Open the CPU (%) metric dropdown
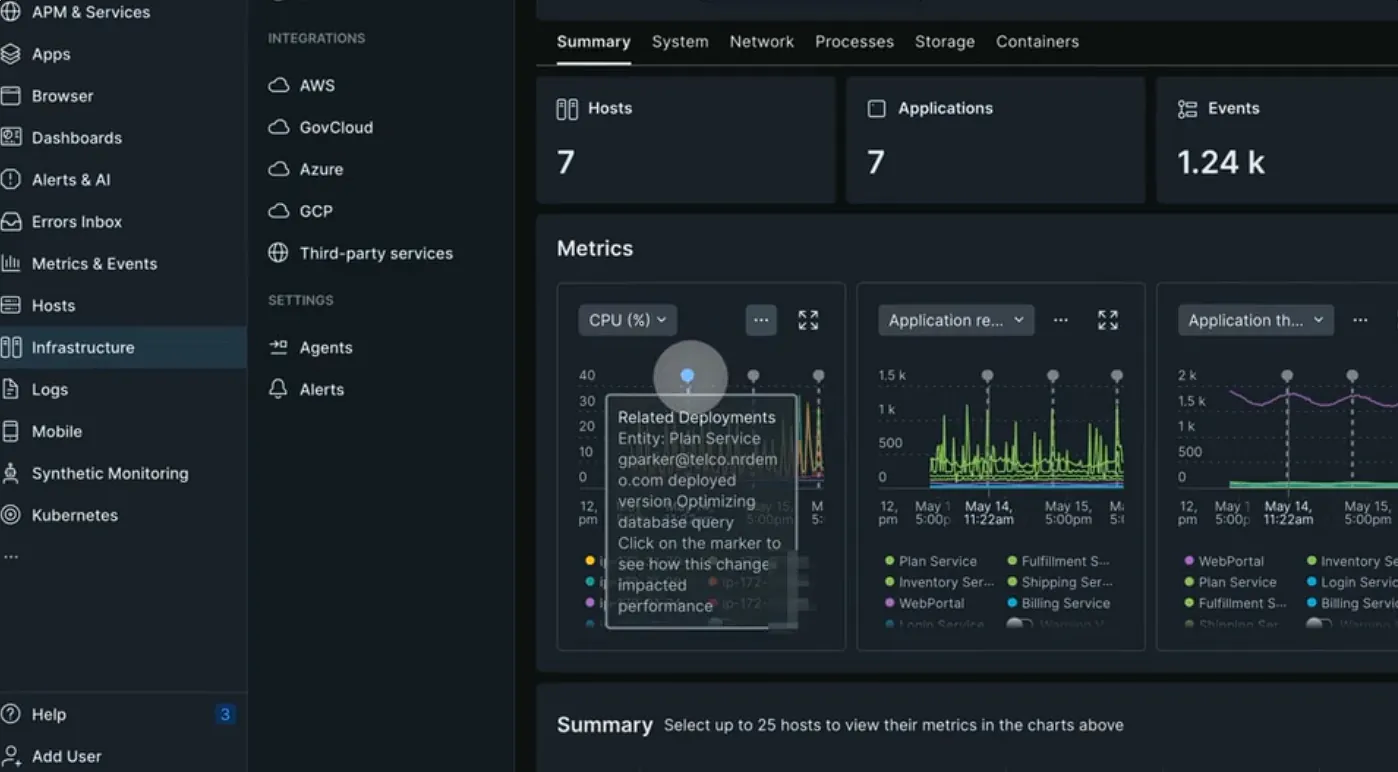Image resolution: width=1398 pixels, height=772 pixels. tap(628, 320)
